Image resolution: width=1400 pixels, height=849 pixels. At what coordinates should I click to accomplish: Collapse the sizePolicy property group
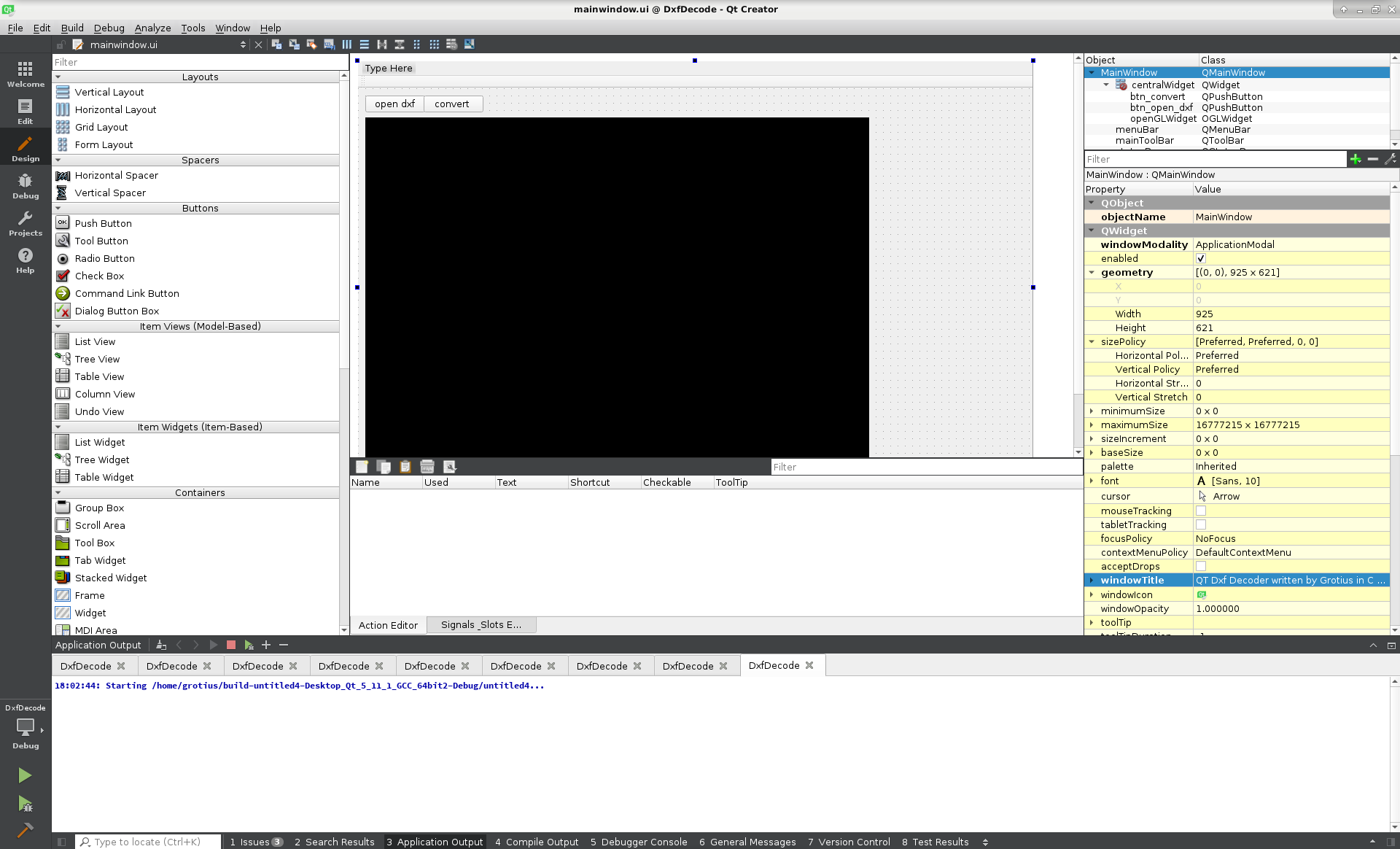[1092, 341]
